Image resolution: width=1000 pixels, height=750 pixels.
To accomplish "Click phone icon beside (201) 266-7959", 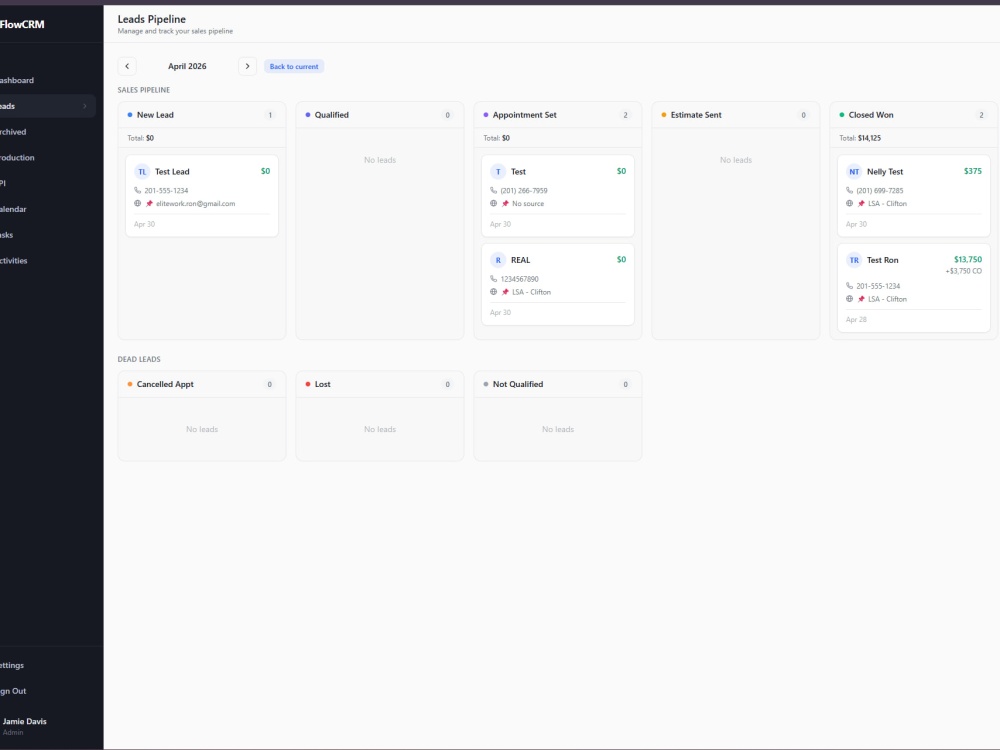I will (493, 190).
